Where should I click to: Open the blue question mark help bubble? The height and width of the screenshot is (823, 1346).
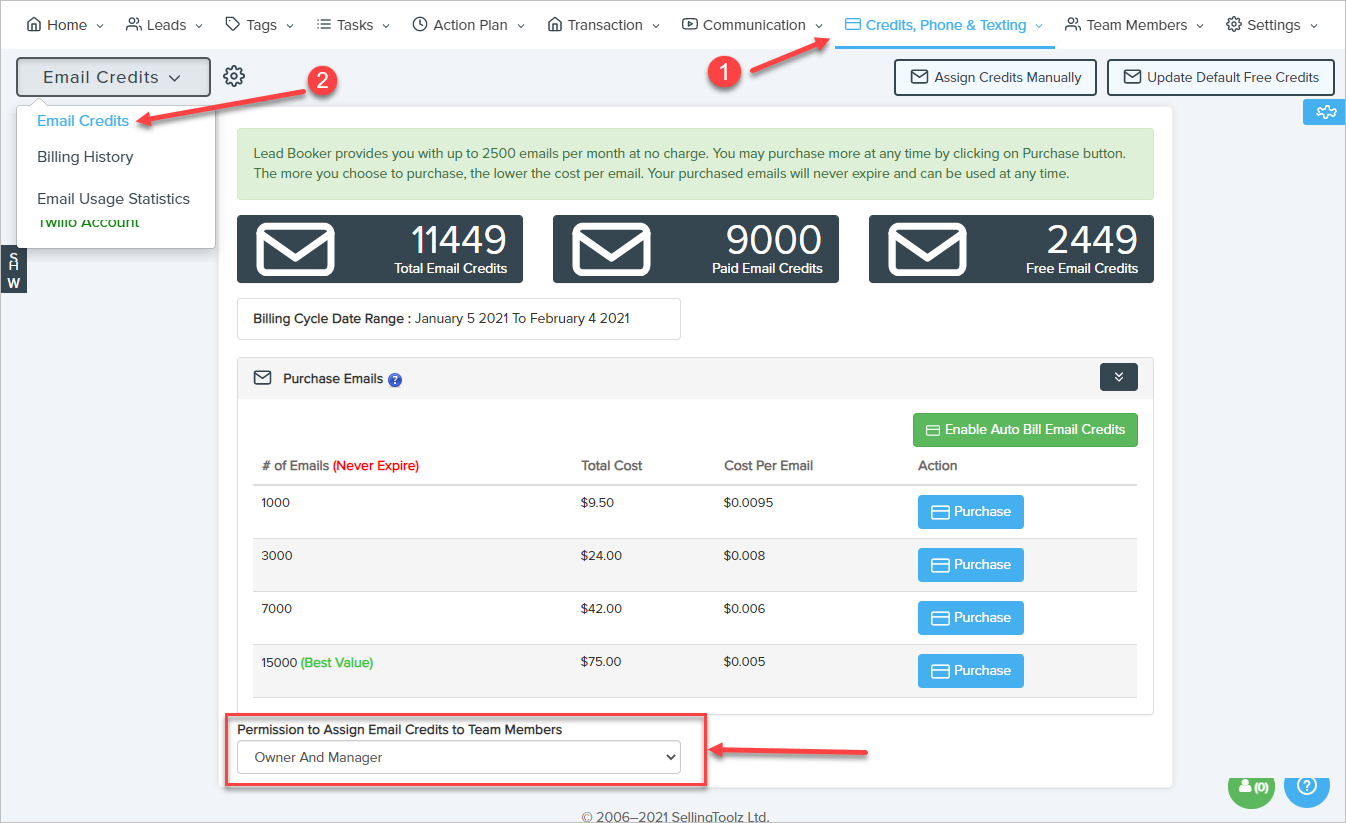1306,787
